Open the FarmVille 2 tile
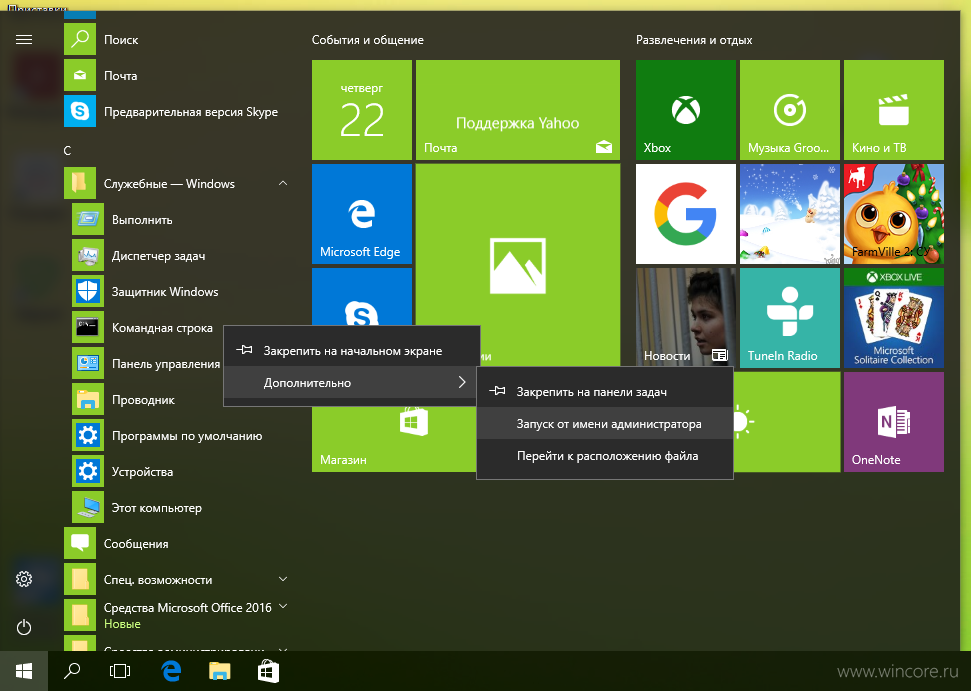This screenshot has width=971, height=691. (x=894, y=214)
